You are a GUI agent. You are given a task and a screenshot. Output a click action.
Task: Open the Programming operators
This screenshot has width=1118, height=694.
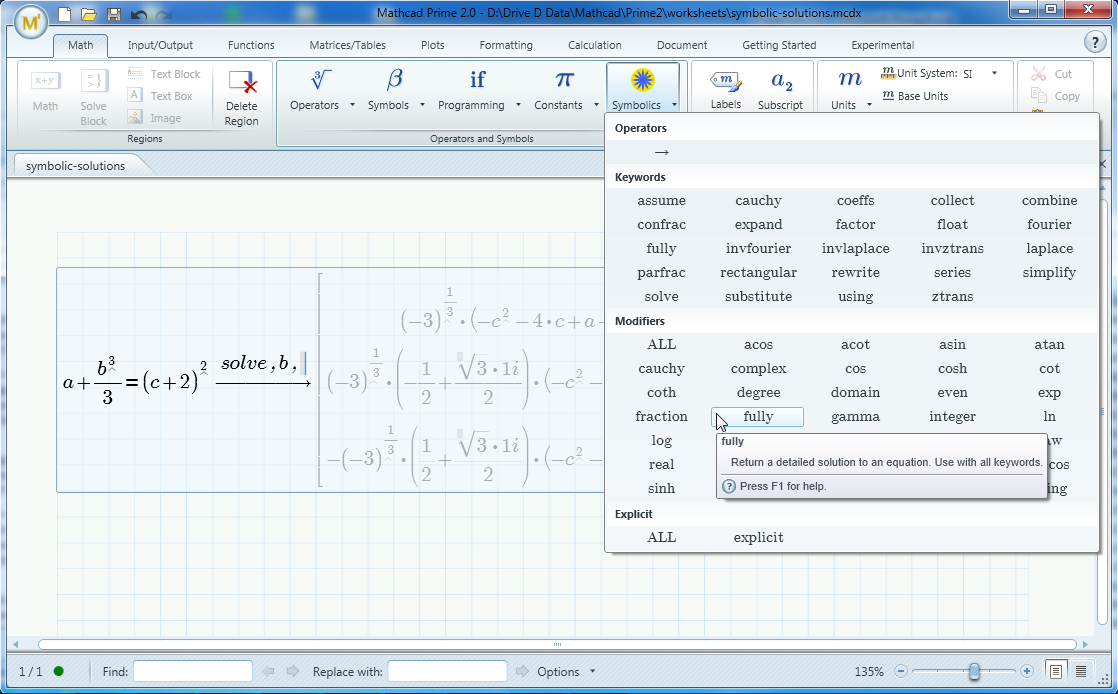[471, 90]
